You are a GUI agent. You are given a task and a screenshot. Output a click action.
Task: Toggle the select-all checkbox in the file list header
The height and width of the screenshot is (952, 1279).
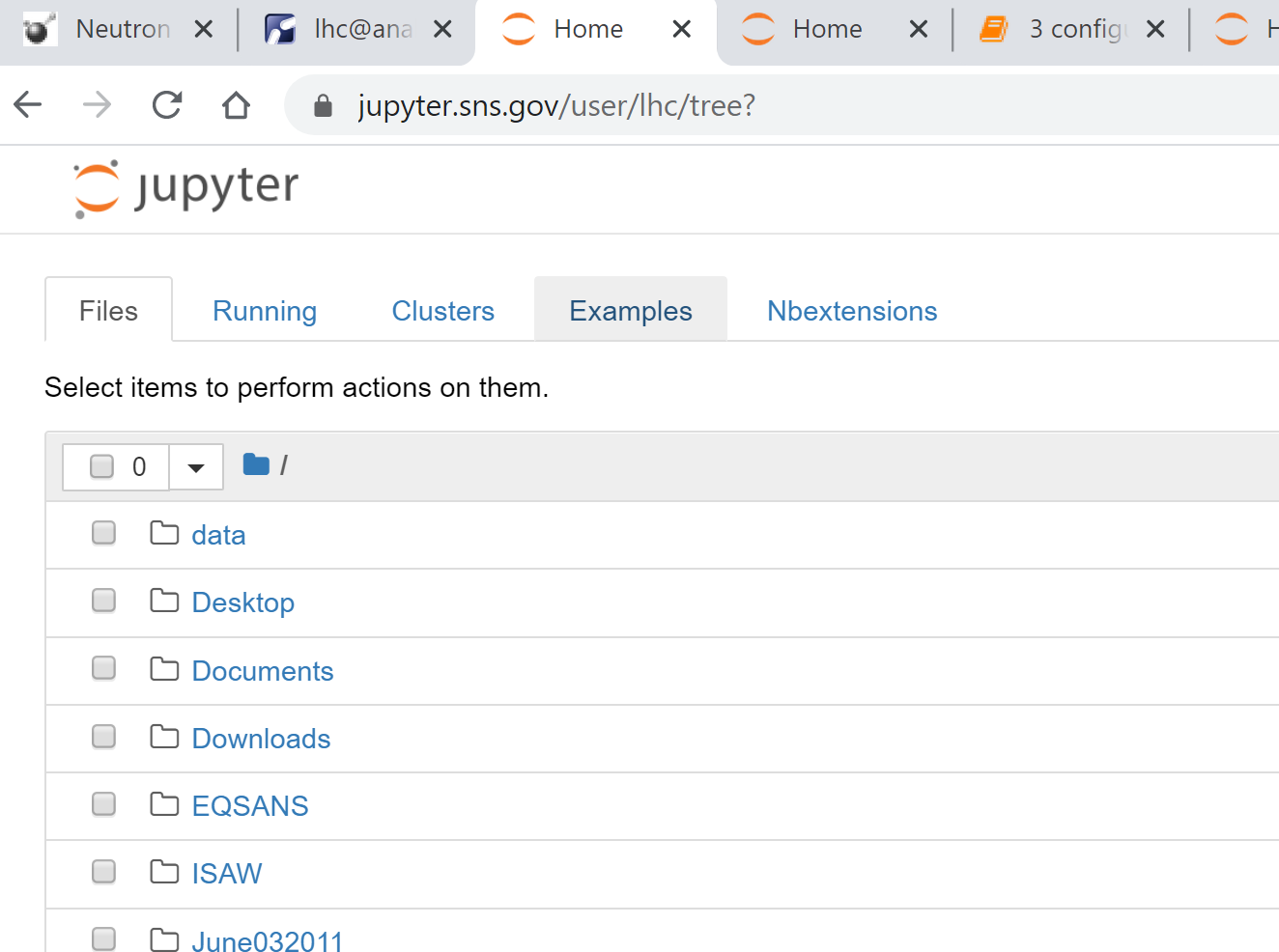tap(101, 466)
